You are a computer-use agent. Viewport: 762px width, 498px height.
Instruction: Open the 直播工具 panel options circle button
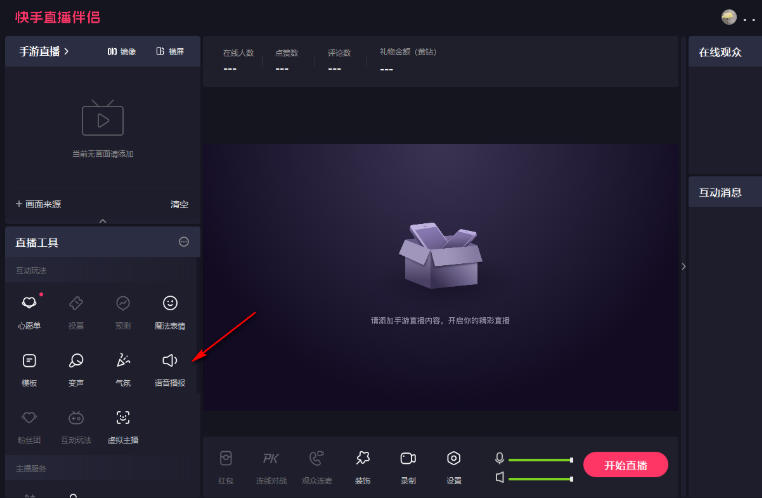pos(184,242)
